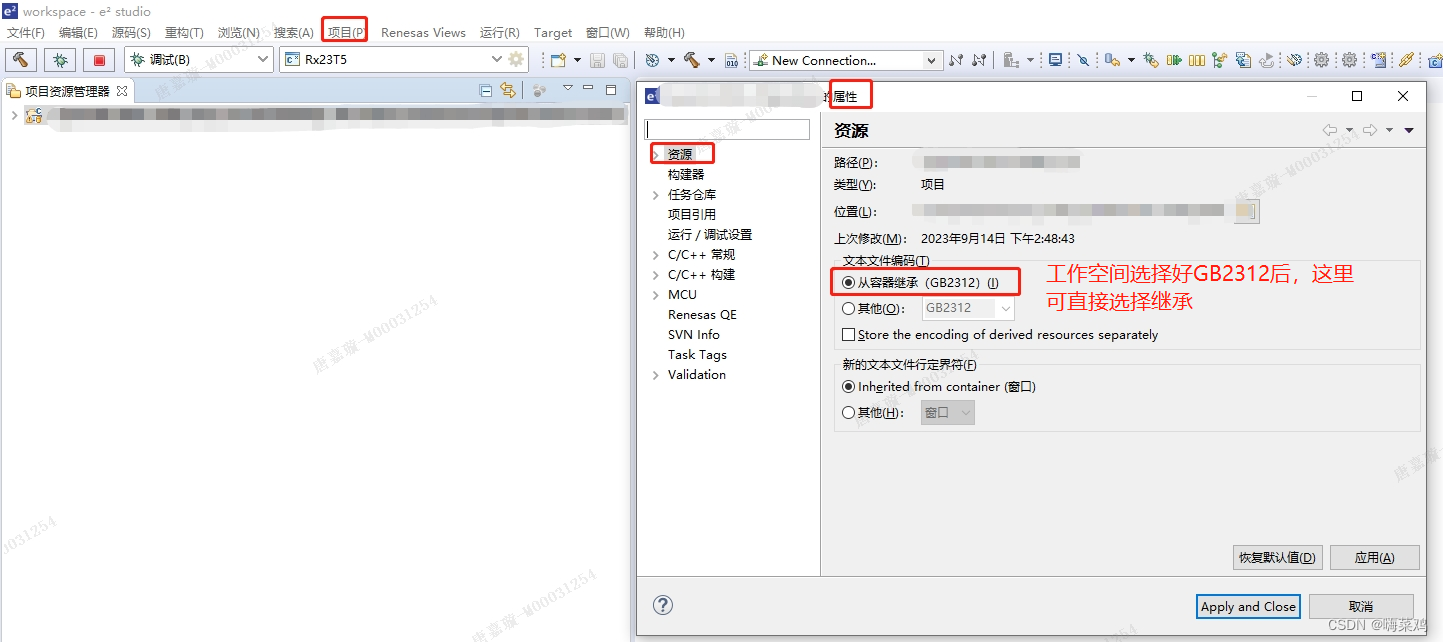The image size is (1443, 642).
Task: Open the Renesas Views menu
Action: coord(423,32)
